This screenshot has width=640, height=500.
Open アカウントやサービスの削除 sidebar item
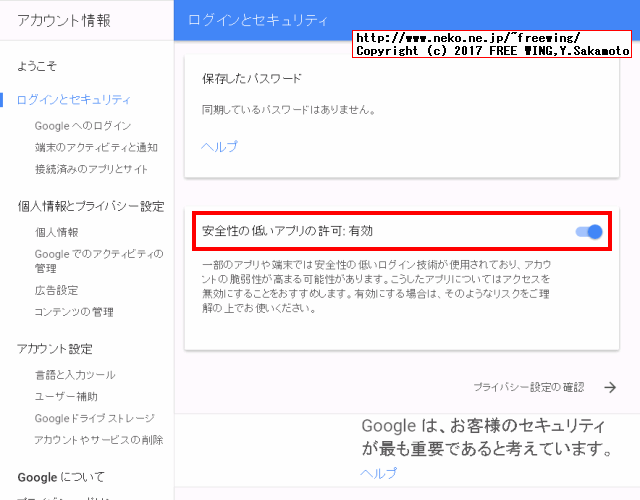pos(99,440)
